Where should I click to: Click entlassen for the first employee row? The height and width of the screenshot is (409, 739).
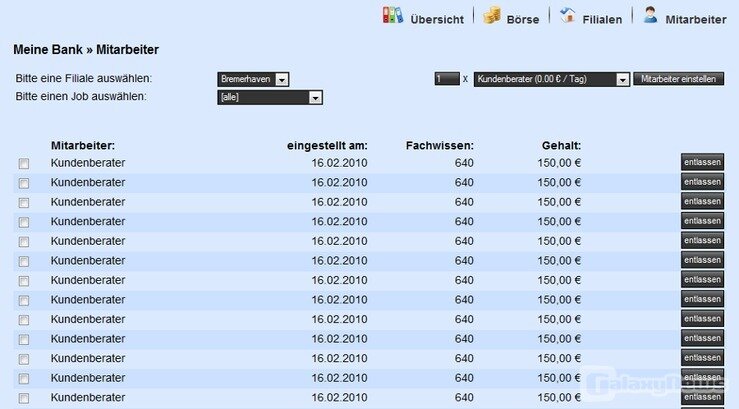(x=702, y=162)
